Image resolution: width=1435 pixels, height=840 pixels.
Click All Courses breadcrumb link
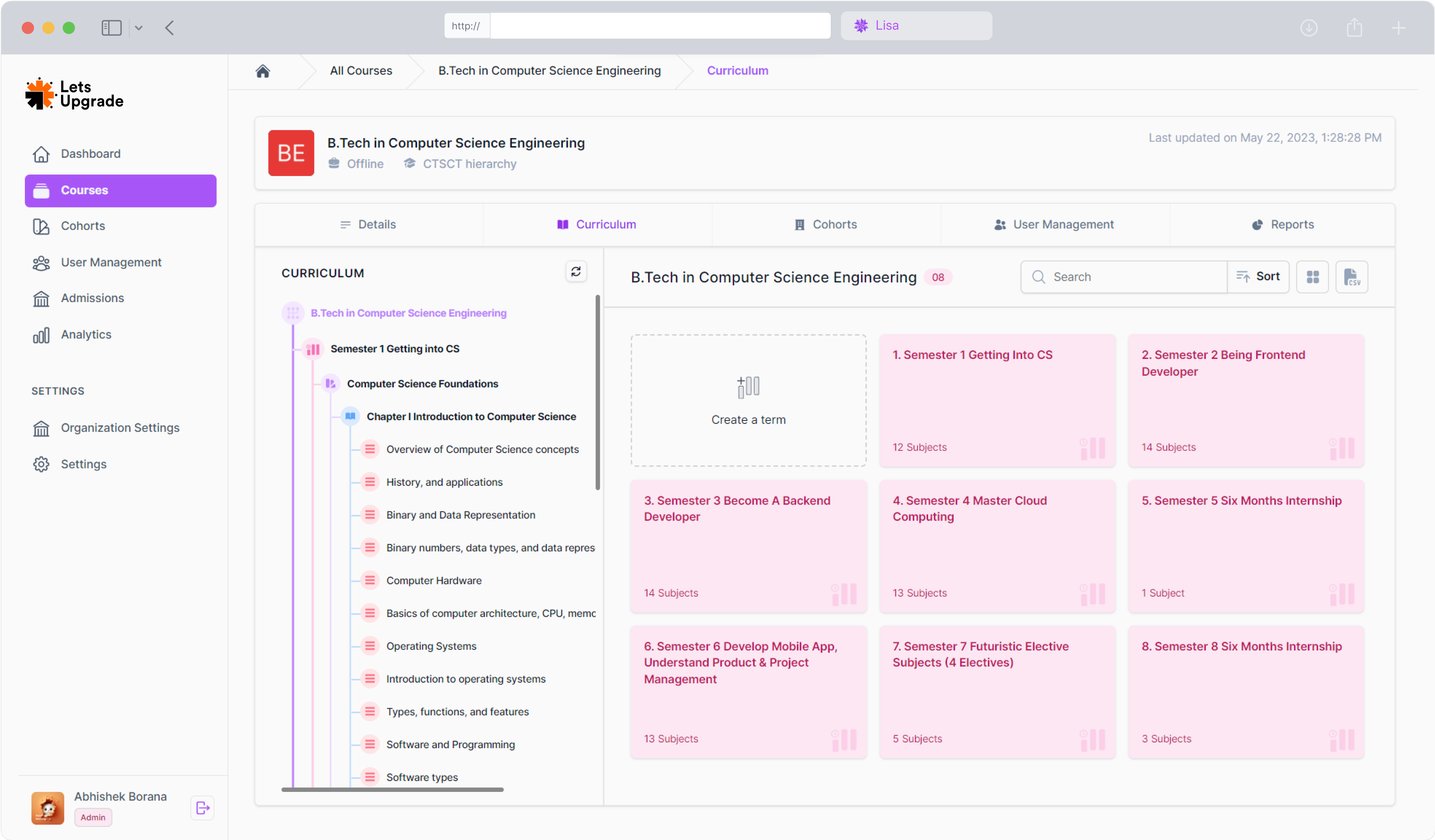361,71
